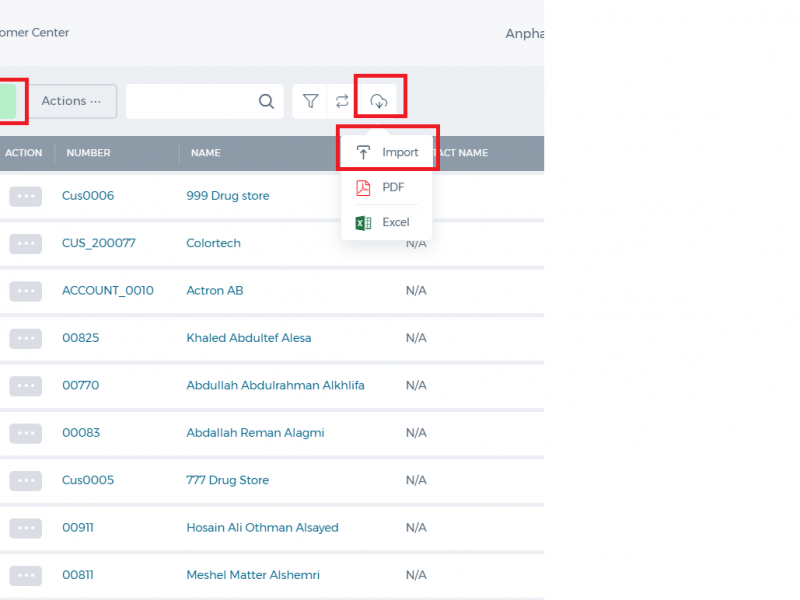Open row actions for ACCOUNT_0010

26,291
